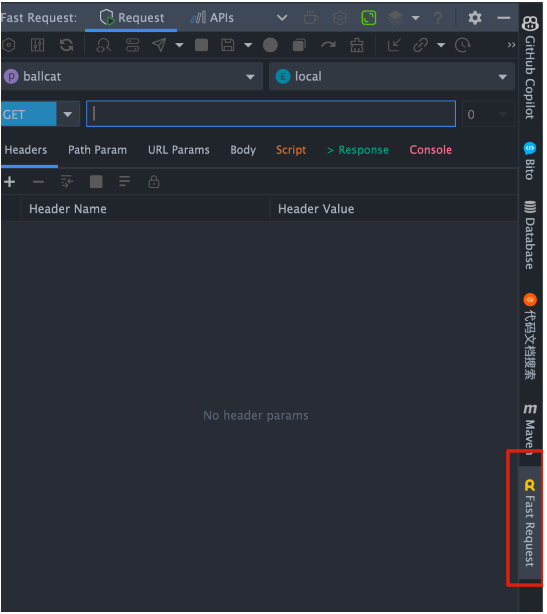Toggle the lock icon in headers toolbar
547x614 pixels.
click(x=154, y=182)
